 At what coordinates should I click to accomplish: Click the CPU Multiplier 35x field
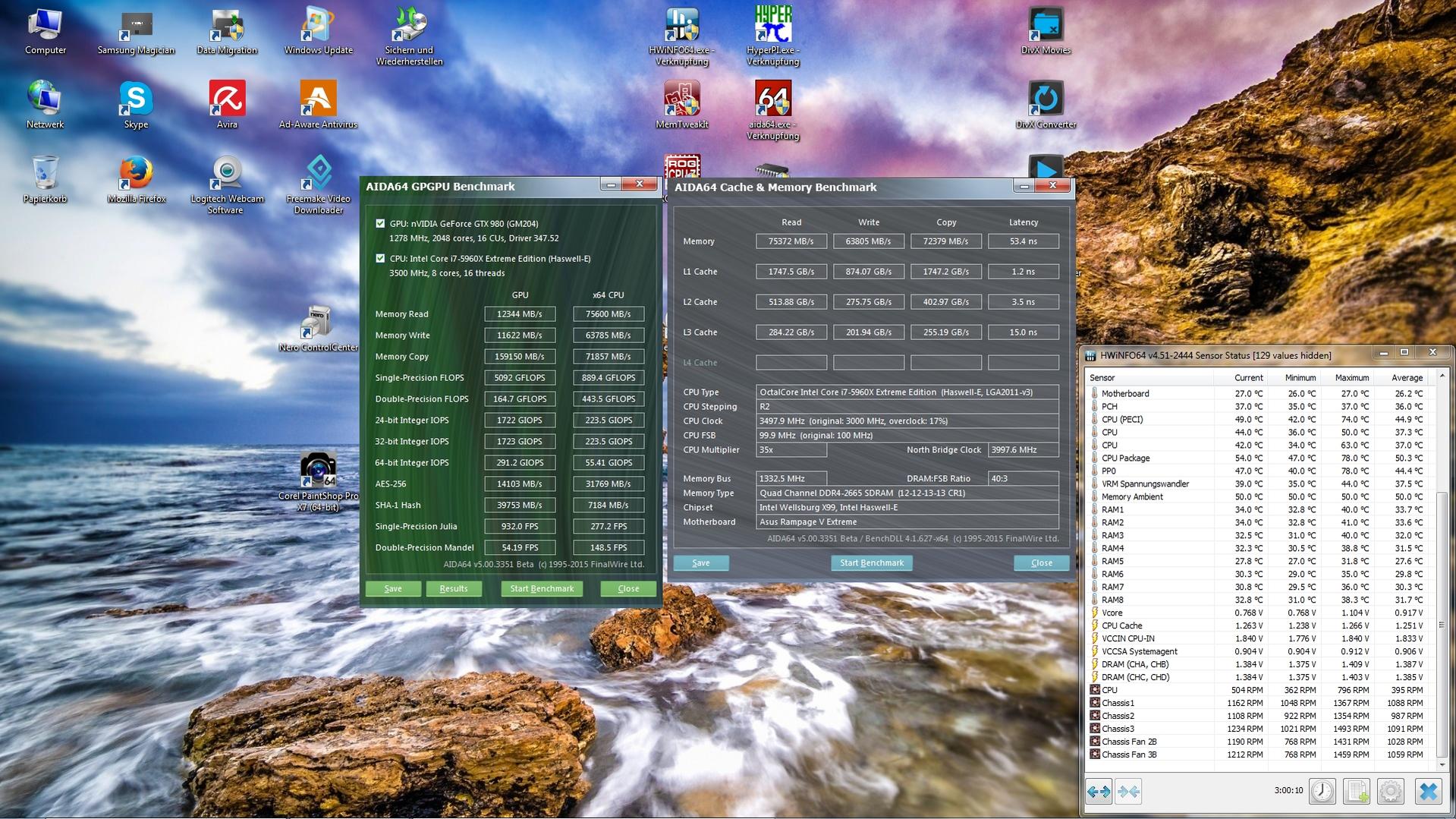[x=791, y=449]
